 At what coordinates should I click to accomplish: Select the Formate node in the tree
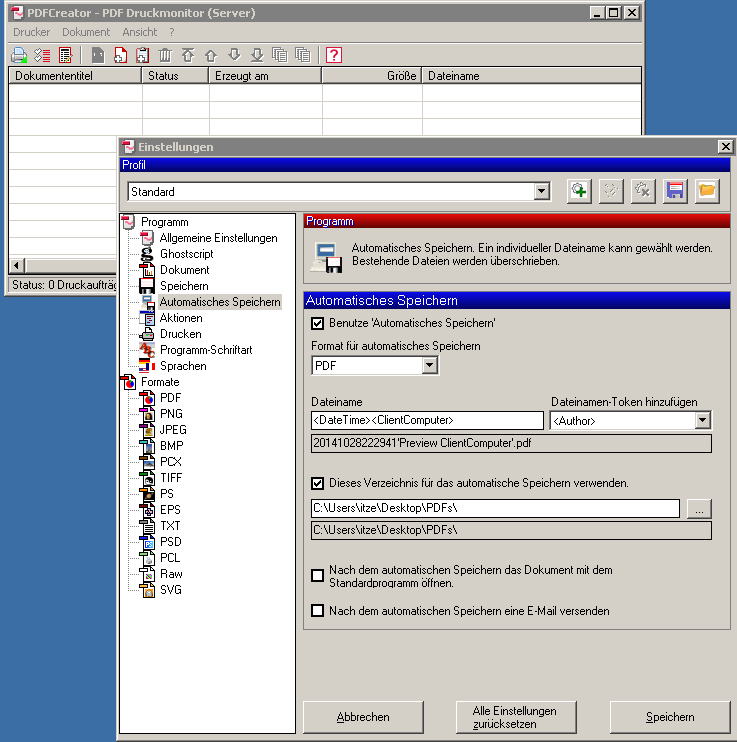[x=160, y=382]
